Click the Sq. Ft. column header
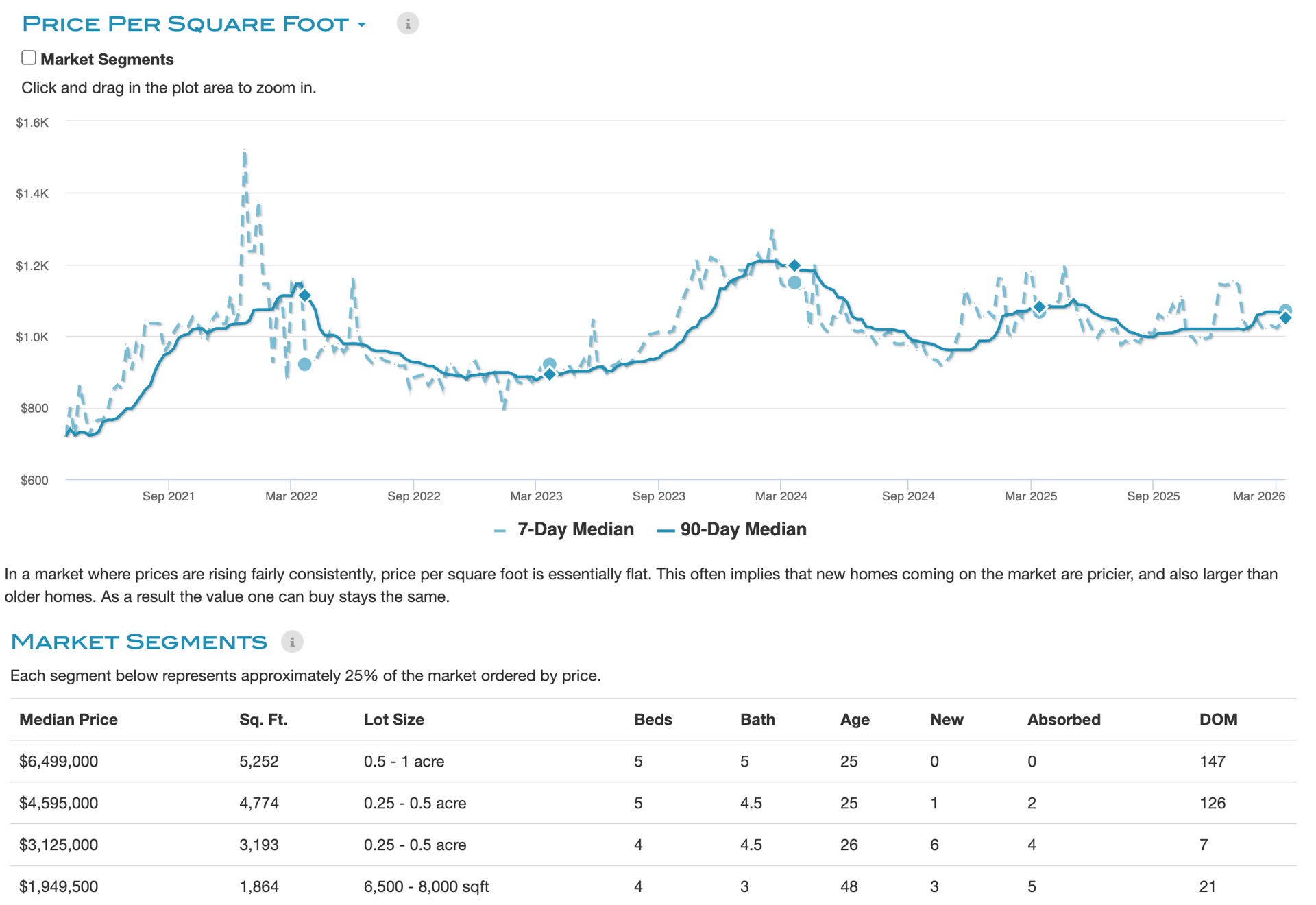 263,719
